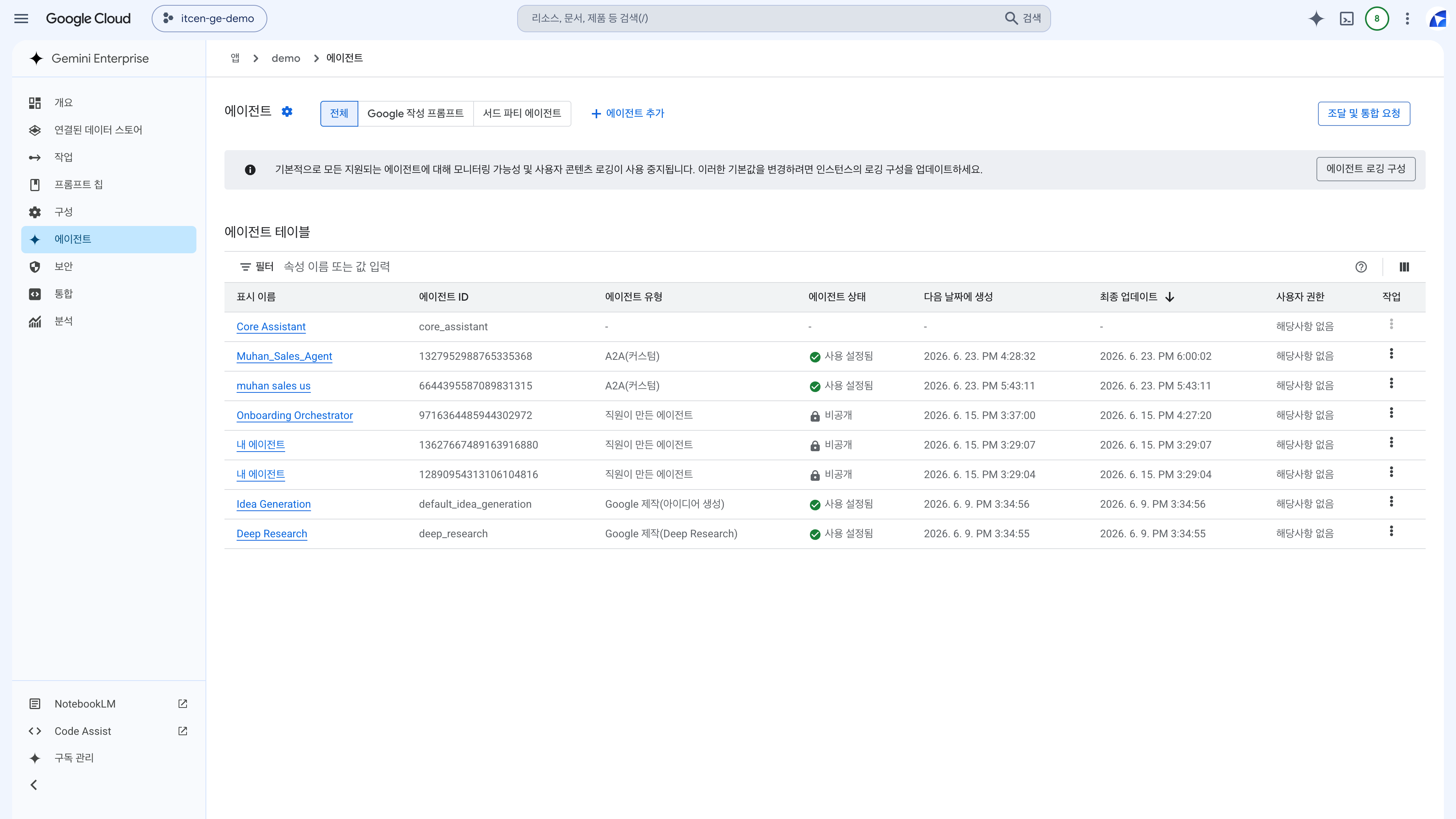Click the 에이전트 유형 column header
Viewport: 1456px width, 819px height.
click(634, 297)
